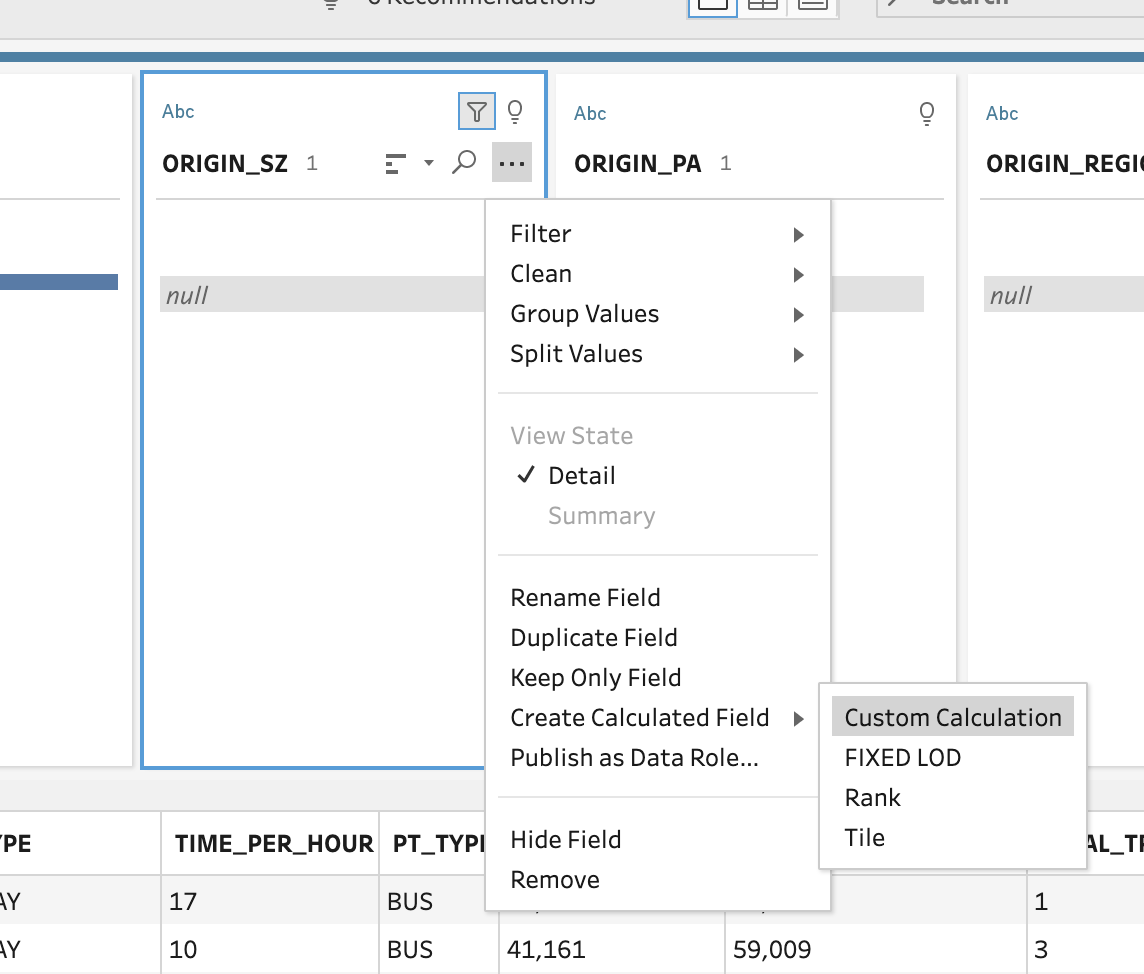This screenshot has height=974, width=1144.
Task: Choose Custom Calculation in the submenu
Action: pos(952,718)
